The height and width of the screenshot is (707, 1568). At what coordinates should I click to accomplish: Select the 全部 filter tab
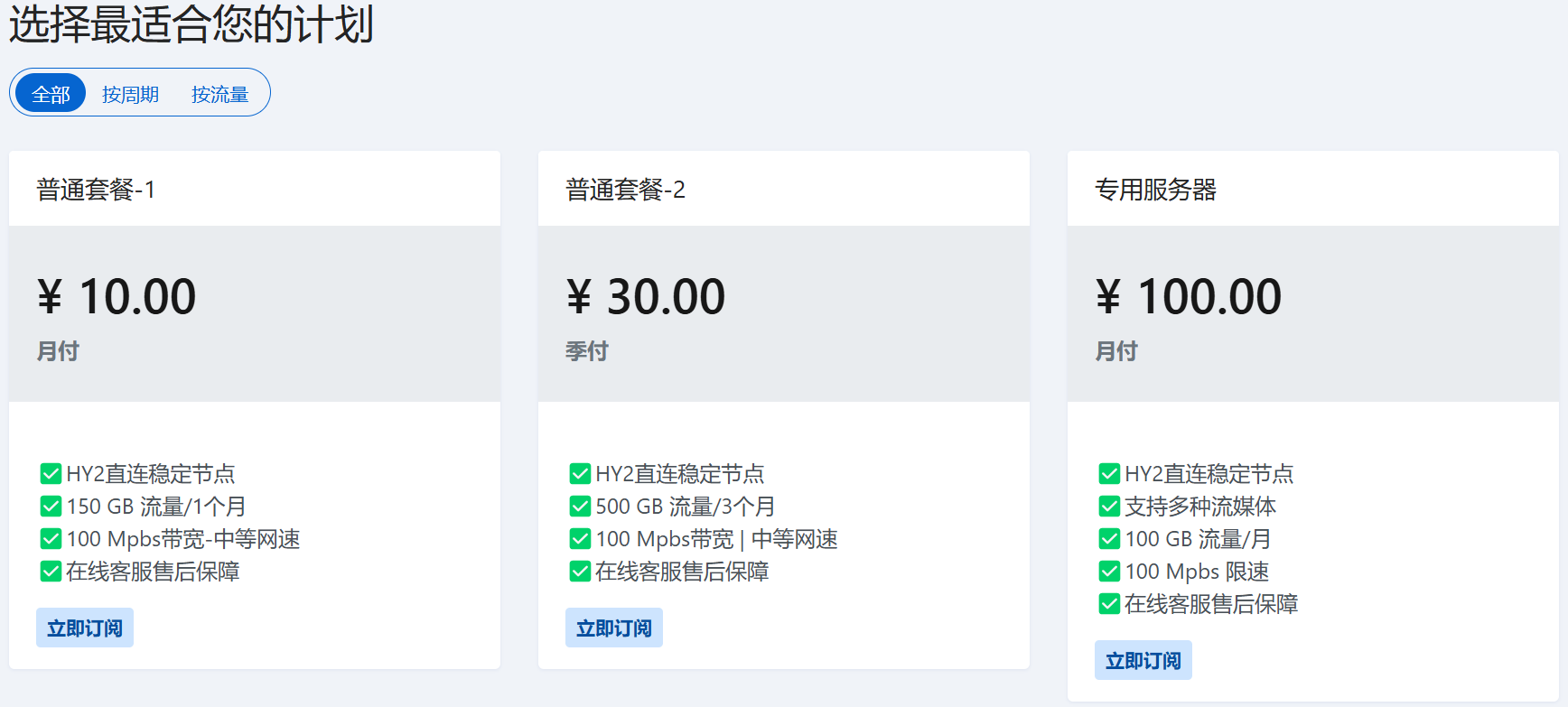tap(51, 93)
